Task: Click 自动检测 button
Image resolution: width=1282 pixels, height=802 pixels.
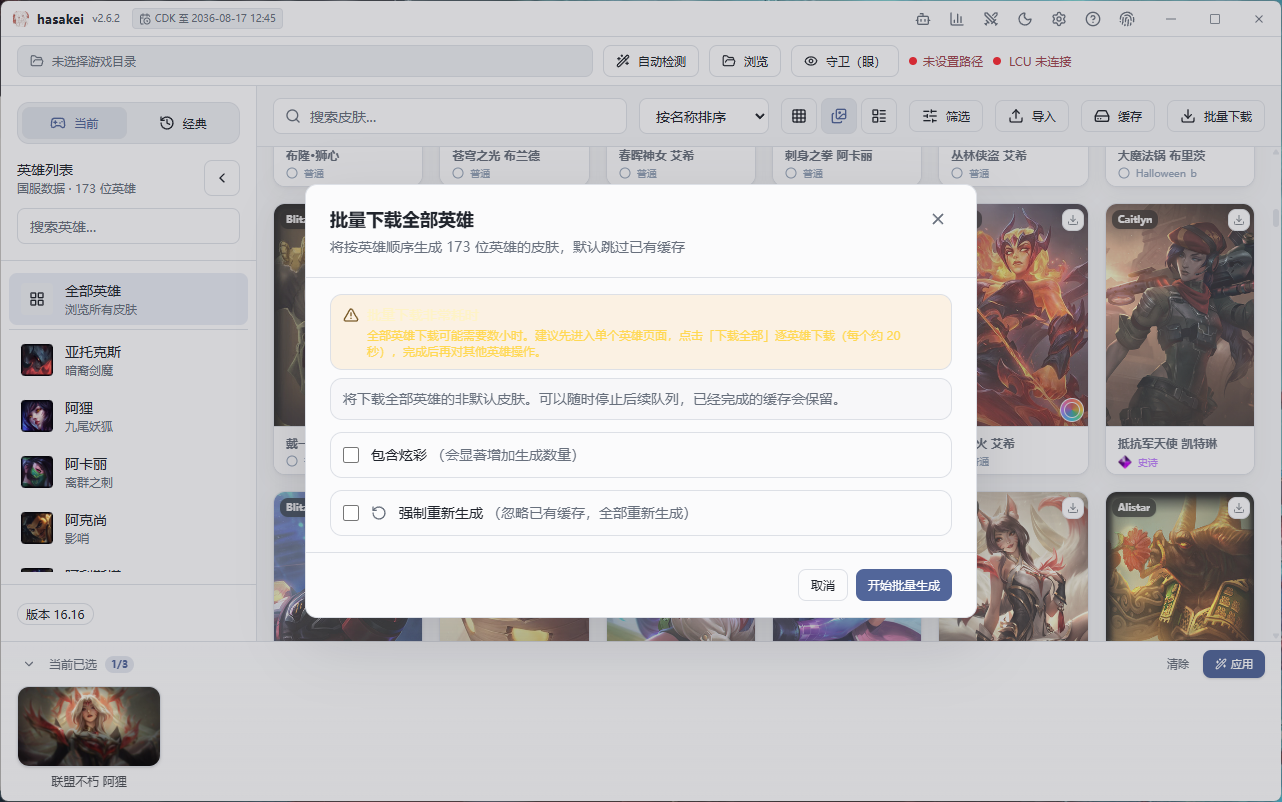Action: [651, 61]
